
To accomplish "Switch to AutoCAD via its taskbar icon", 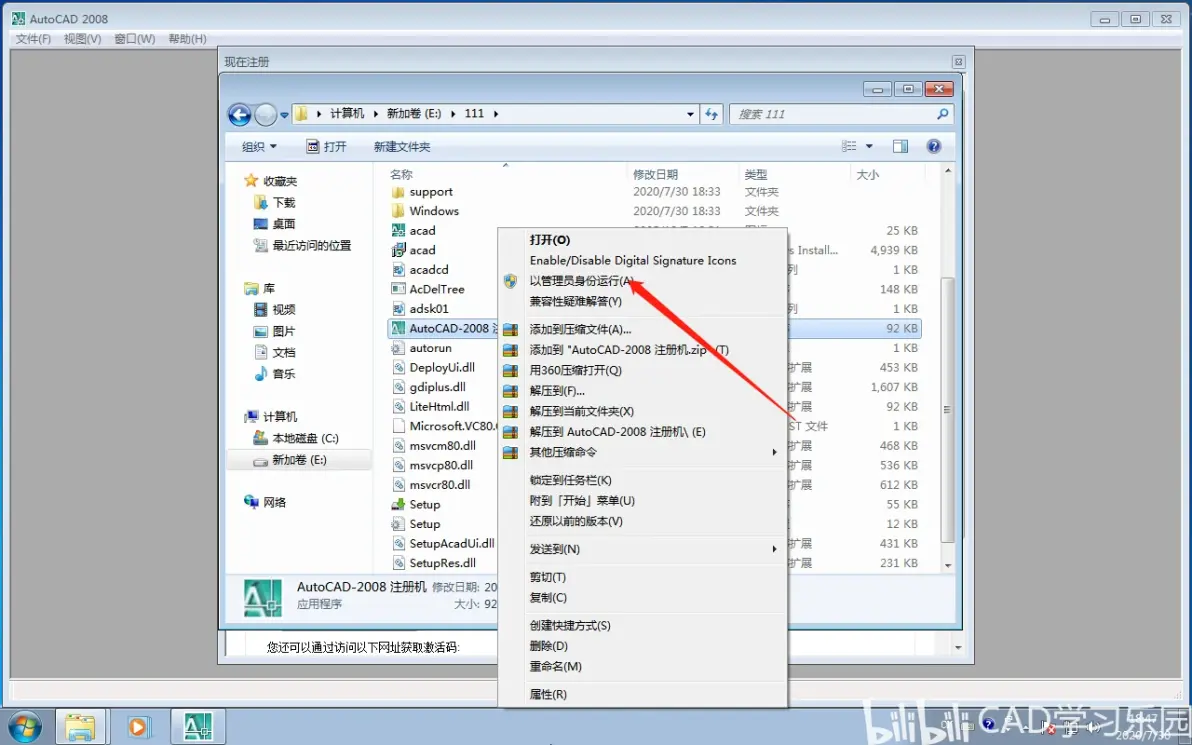I will 198,727.
